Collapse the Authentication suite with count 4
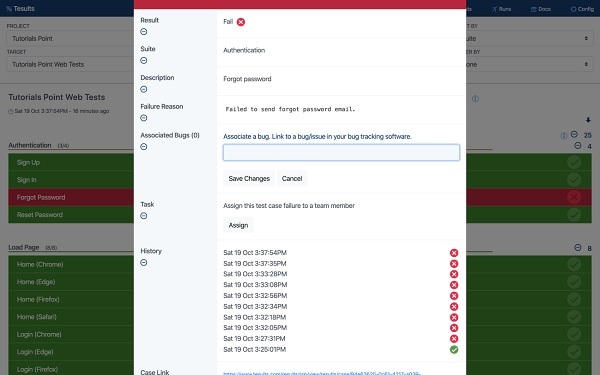600x375 pixels. click(x=578, y=145)
